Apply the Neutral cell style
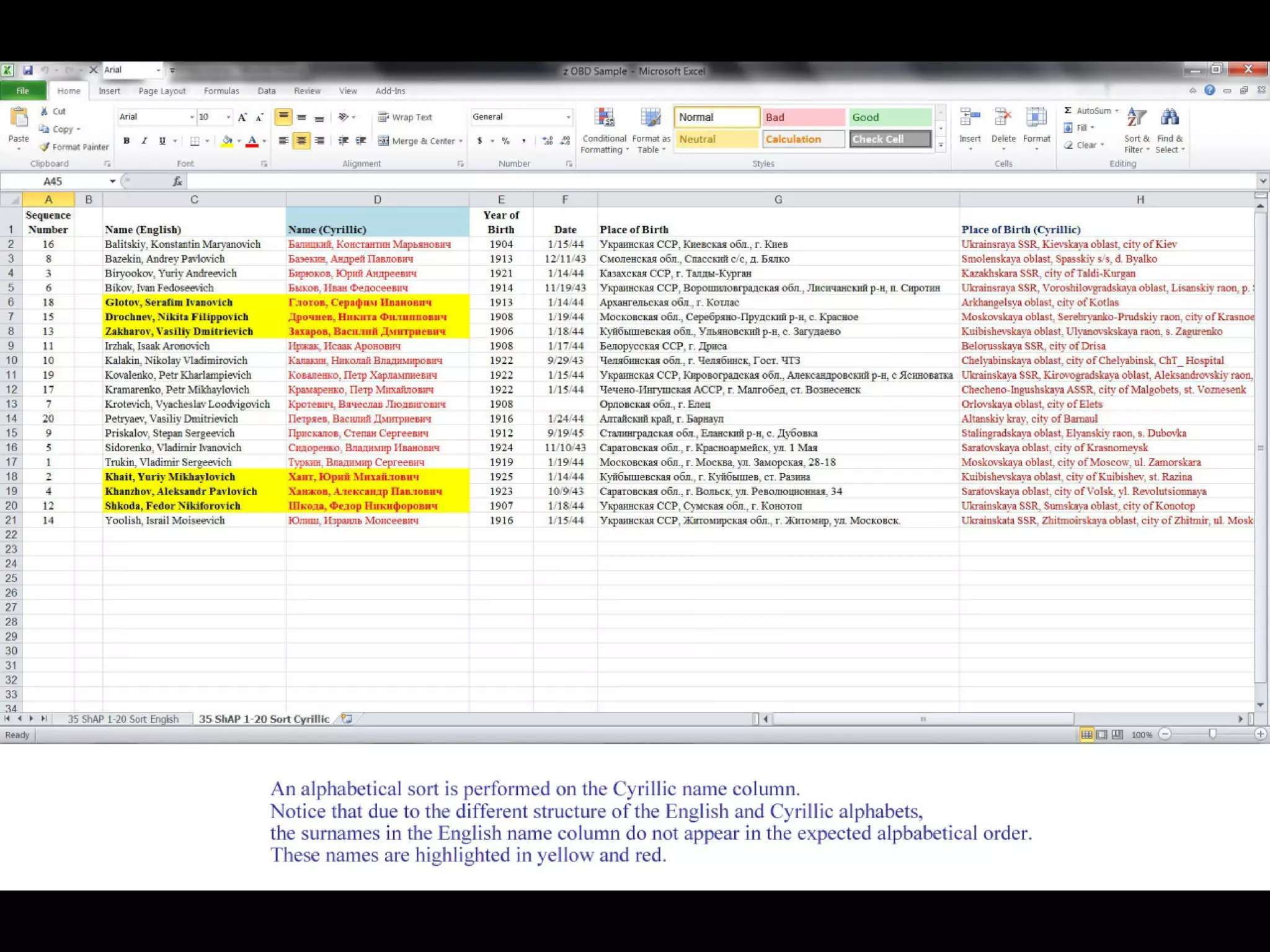This screenshot has height=952, width=1270. tap(716, 139)
